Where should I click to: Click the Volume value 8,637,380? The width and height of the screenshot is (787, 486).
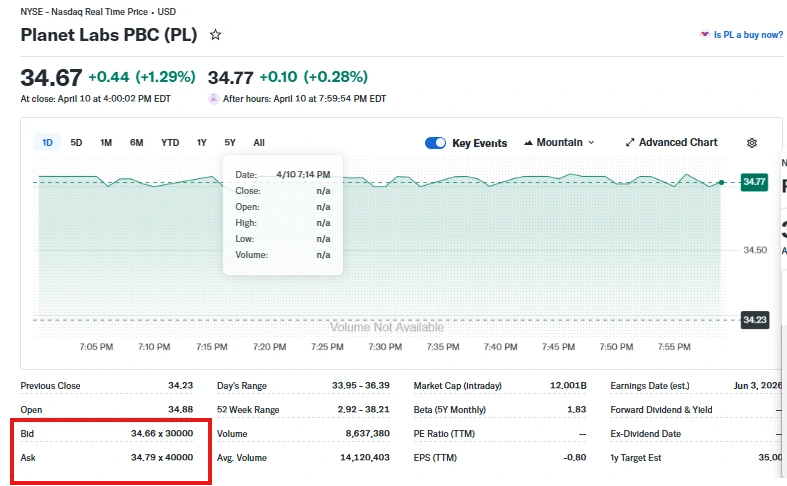click(367, 433)
